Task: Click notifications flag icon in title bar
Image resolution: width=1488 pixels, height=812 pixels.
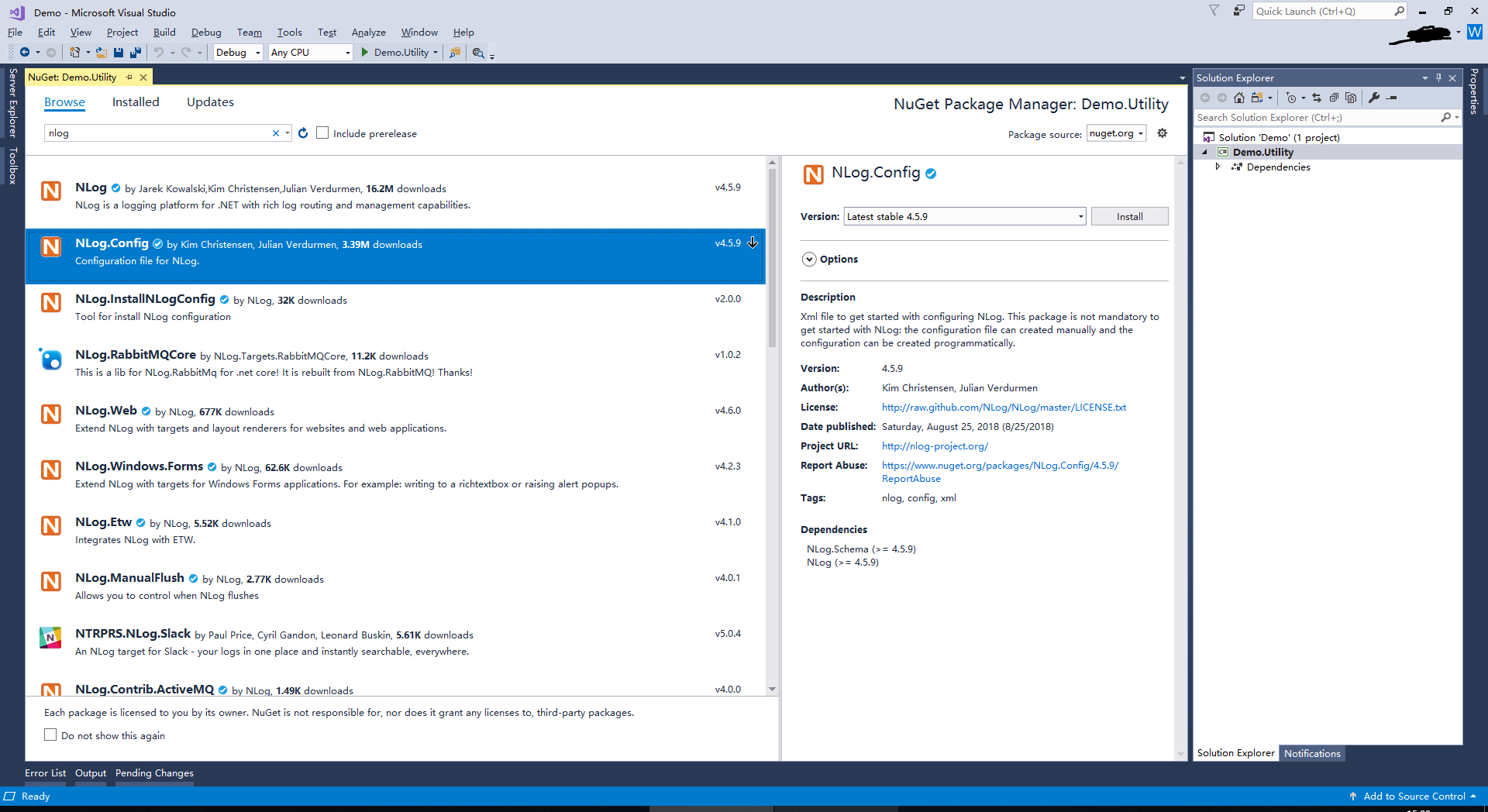Action: click(x=1214, y=11)
